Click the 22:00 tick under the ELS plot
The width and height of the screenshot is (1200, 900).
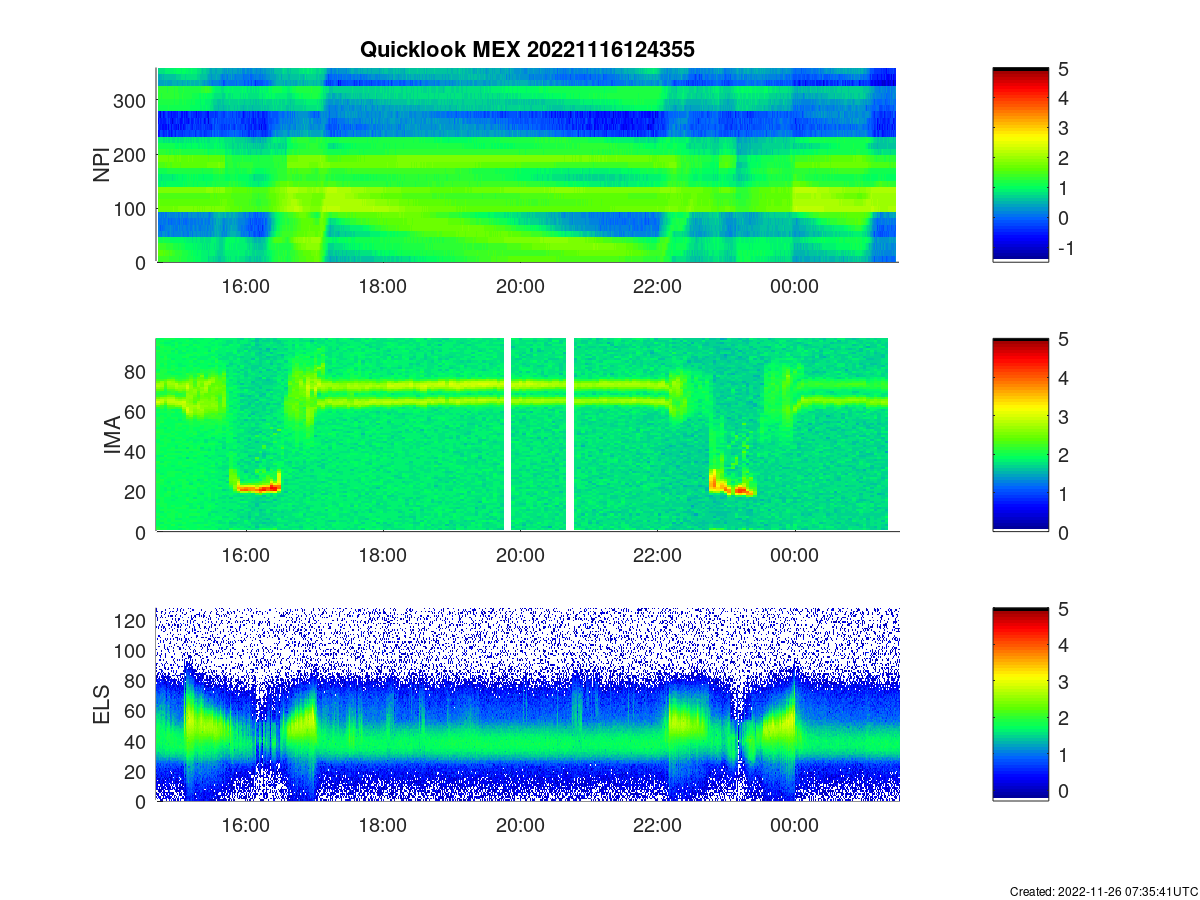pos(657,826)
